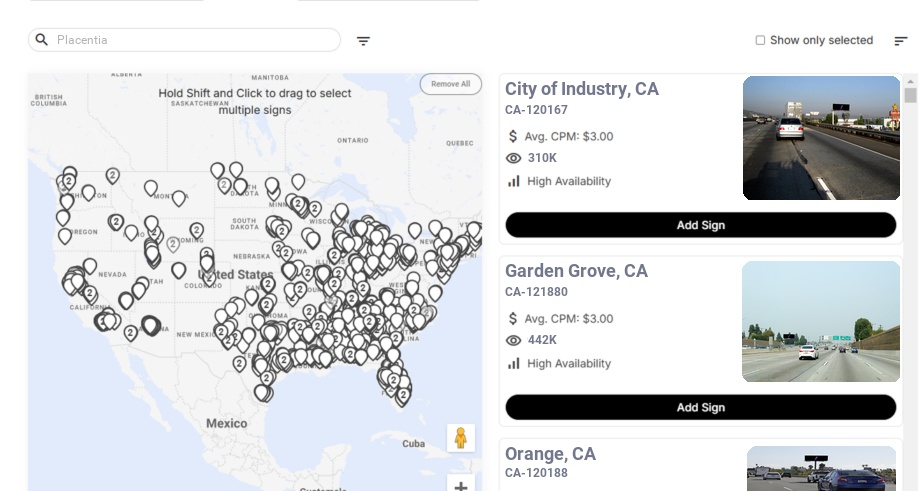920x491 pixels.
Task: Open the sort order icon
Action: click(x=900, y=41)
